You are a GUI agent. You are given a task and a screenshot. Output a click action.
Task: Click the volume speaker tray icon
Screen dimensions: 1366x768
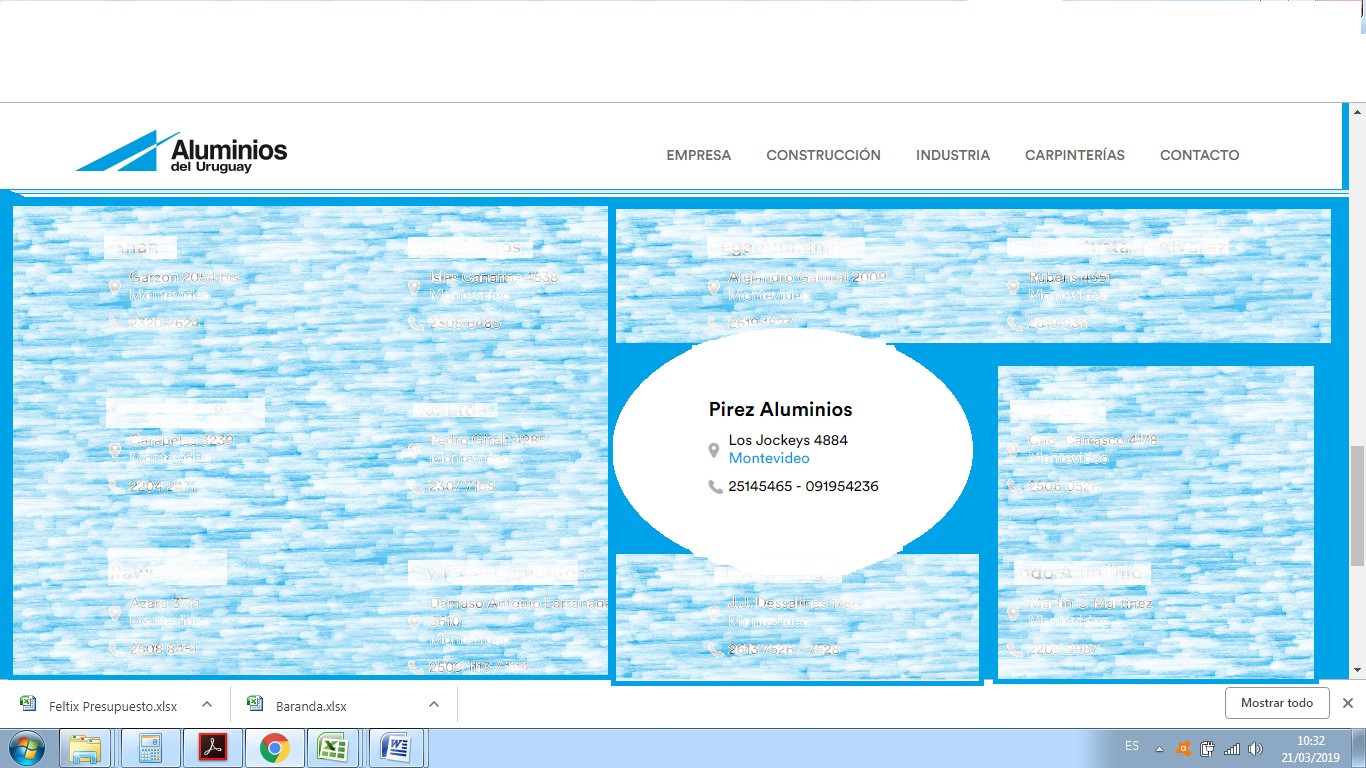pyautogui.click(x=1255, y=748)
